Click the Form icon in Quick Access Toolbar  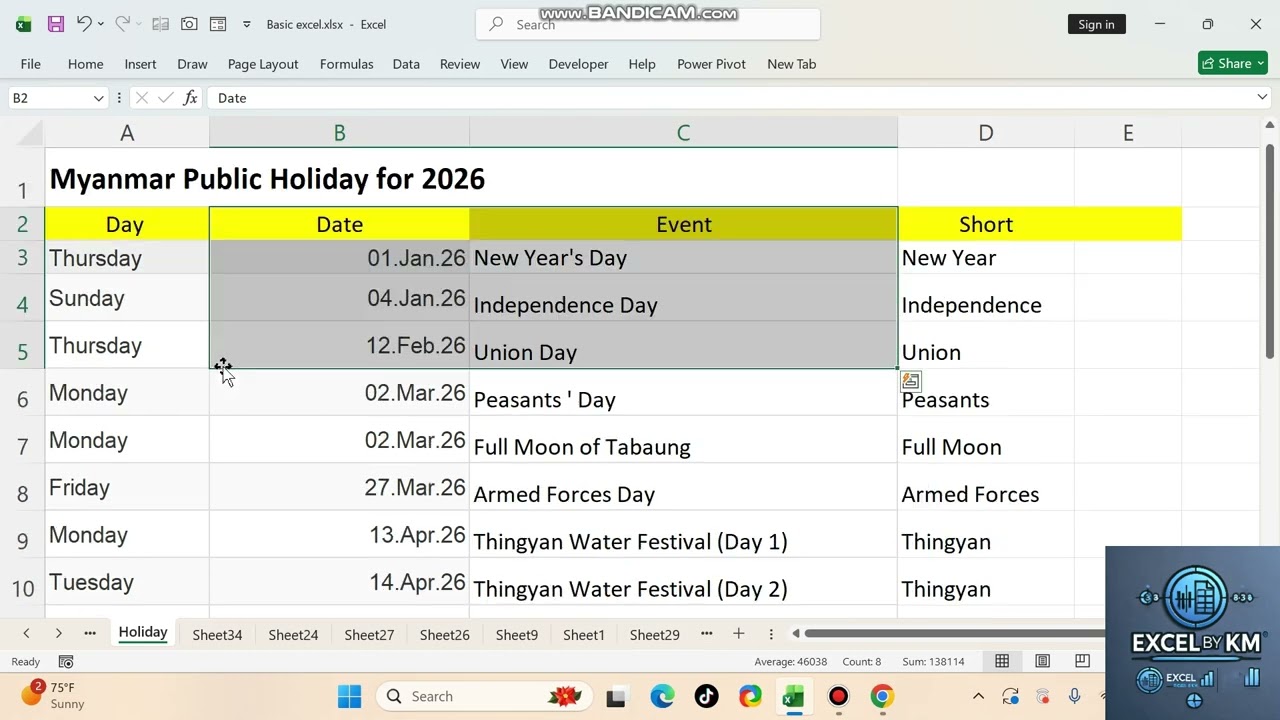tap(218, 24)
